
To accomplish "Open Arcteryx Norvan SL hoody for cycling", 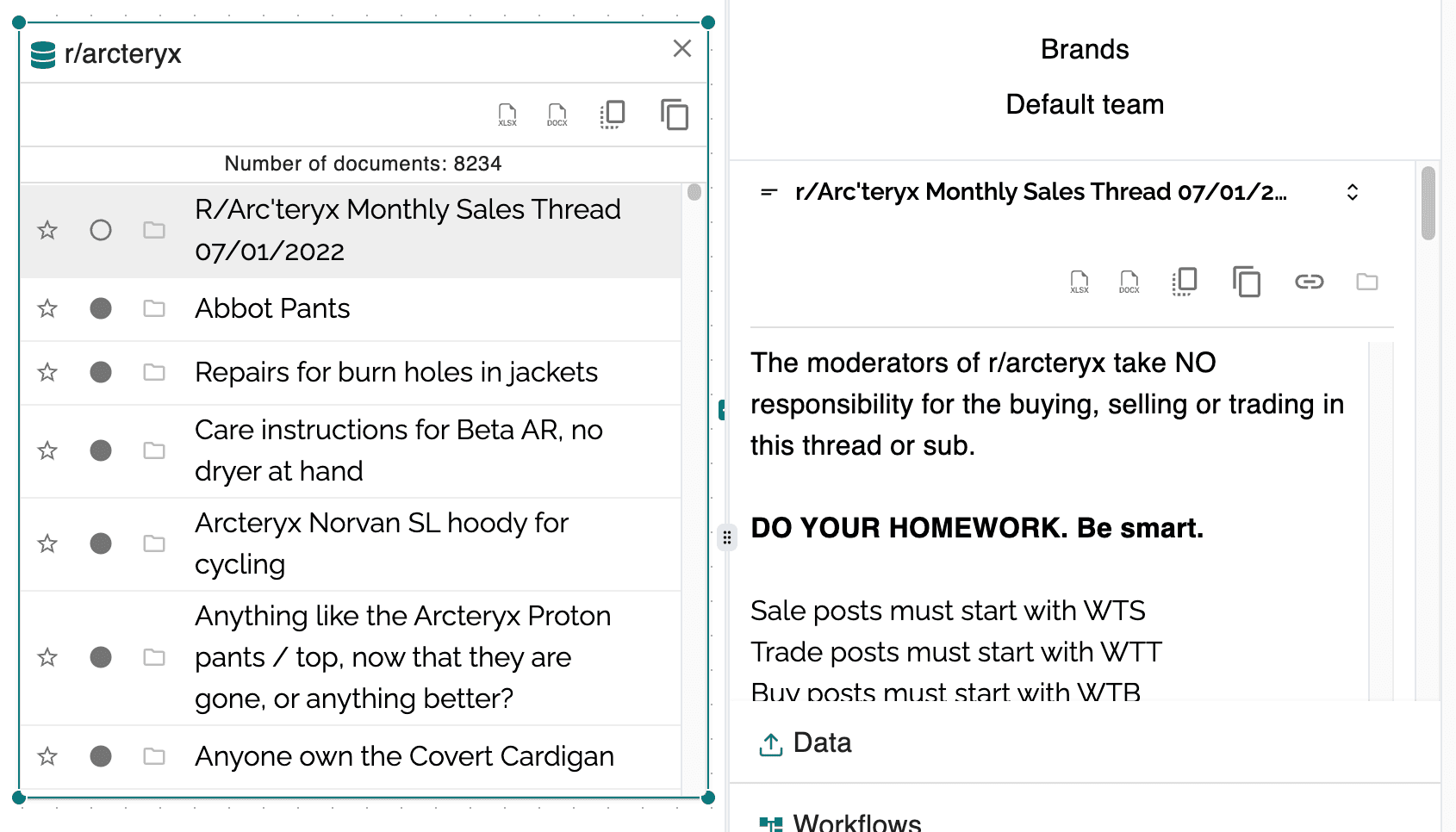I will pyautogui.click(x=382, y=543).
